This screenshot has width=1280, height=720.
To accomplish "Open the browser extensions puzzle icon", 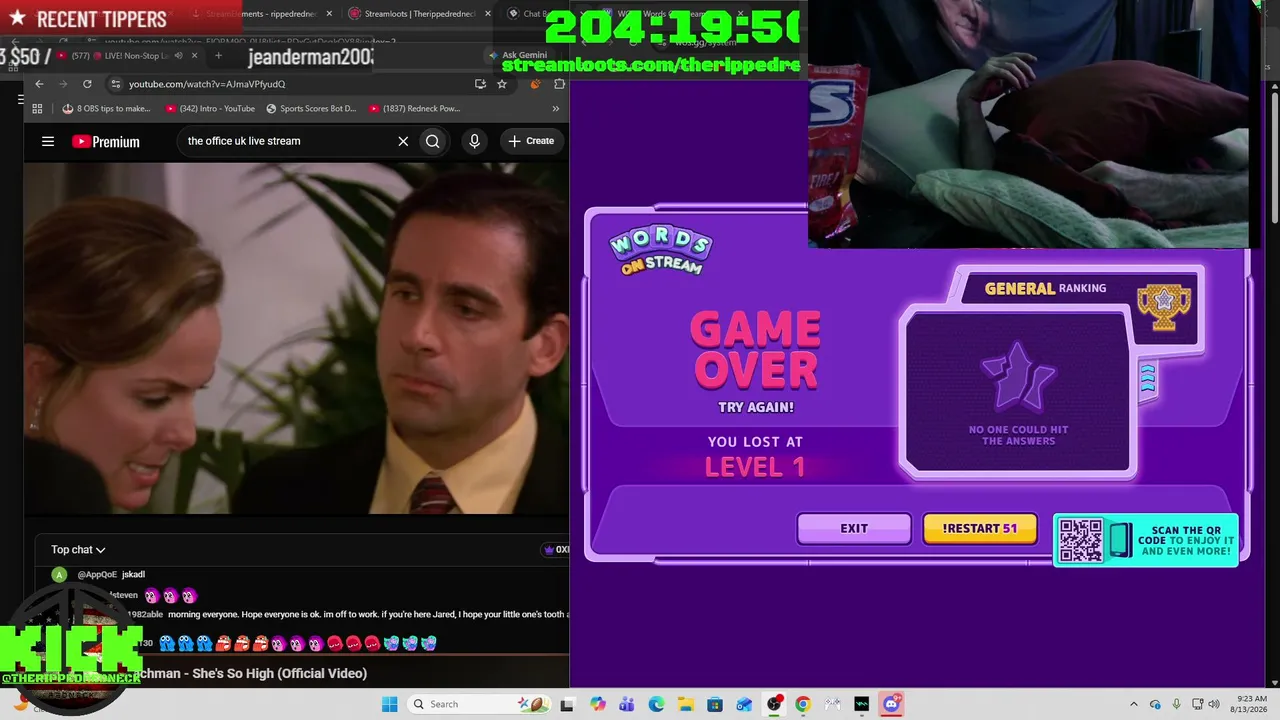I will pyautogui.click(x=558, y=84).
